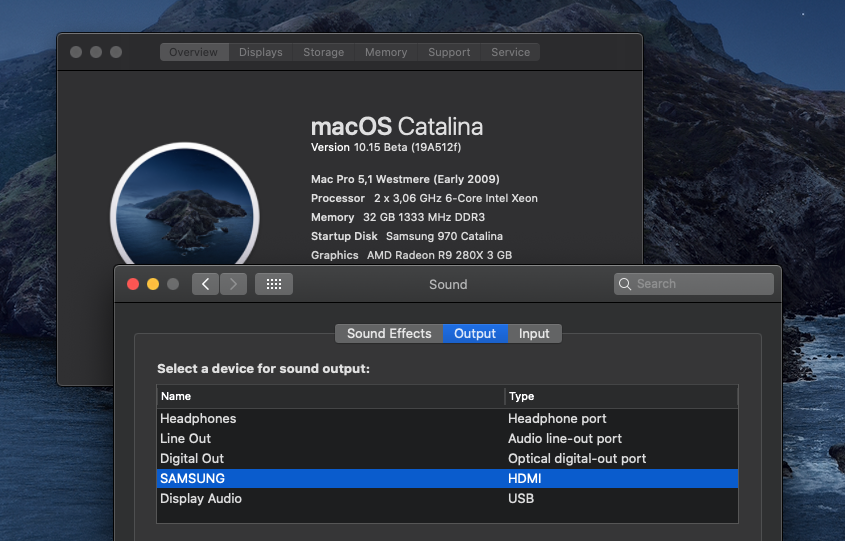
Task: Click Version 10.15 Beta text
Action: point(386,147)
